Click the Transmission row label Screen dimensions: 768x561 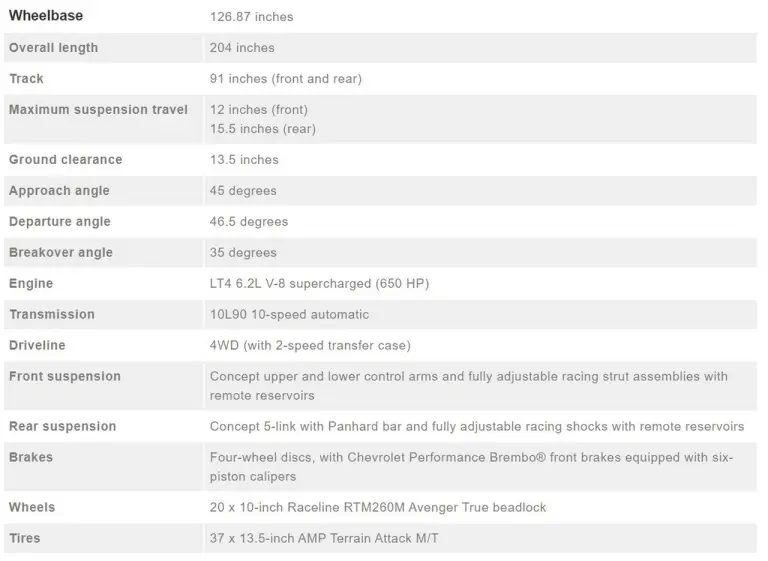click(x=52, y=315)
